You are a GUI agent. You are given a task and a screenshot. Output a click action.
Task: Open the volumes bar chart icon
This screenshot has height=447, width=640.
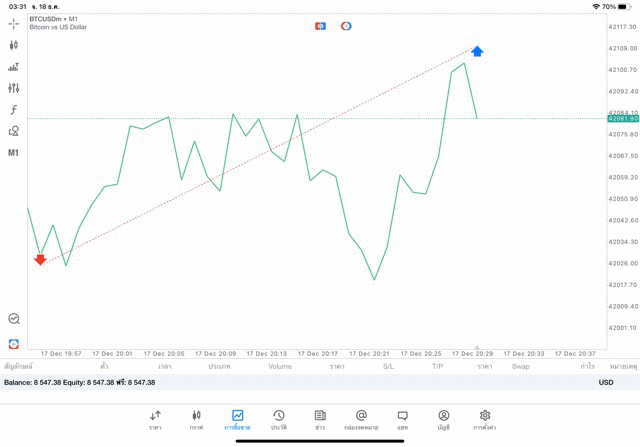14,67
